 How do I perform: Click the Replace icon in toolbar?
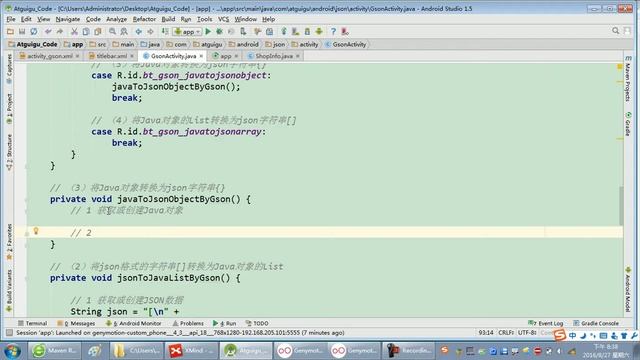click(x=124, y=31)
